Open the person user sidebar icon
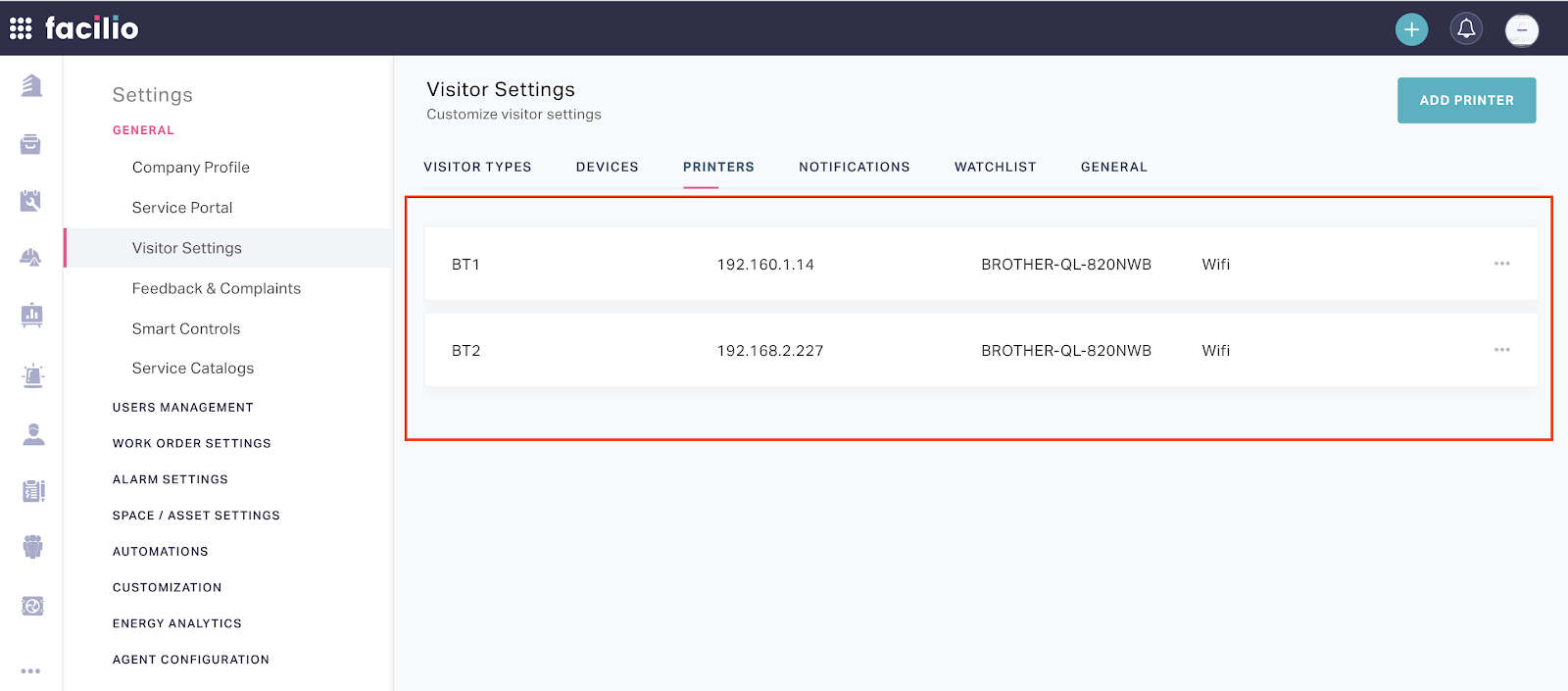The height and width of the screenshot is (691, 1568). point(33,434)
